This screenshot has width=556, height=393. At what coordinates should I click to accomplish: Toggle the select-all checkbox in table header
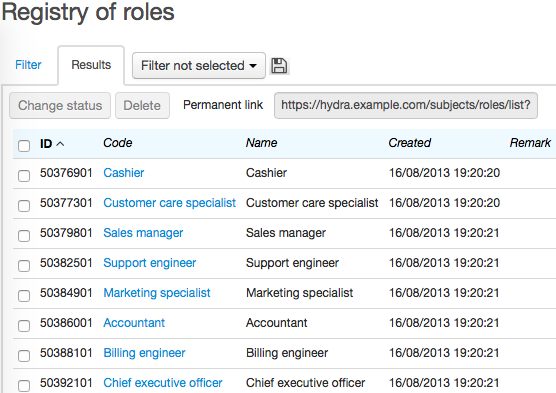(x=24, y=145)
